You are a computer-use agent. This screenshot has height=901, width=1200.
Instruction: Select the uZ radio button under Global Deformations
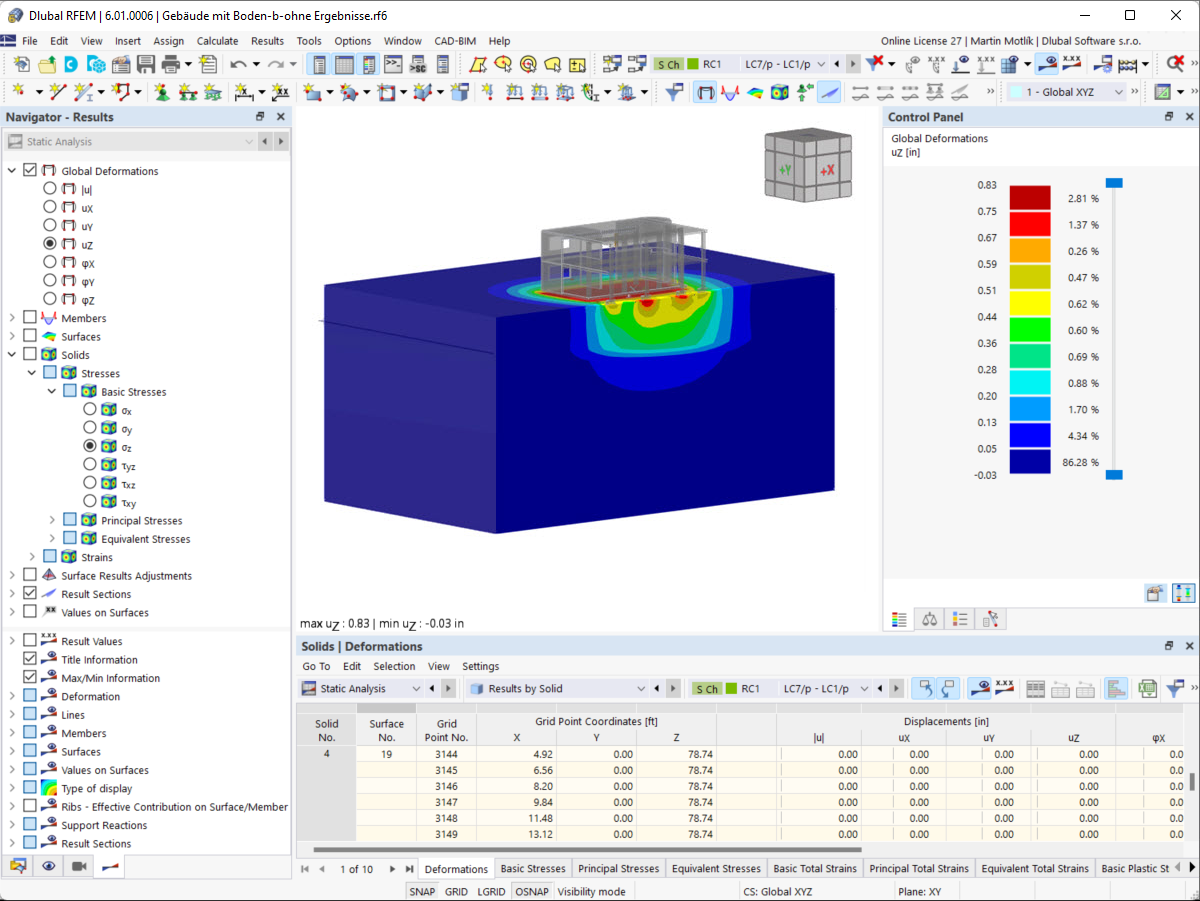tap(50, 243)
